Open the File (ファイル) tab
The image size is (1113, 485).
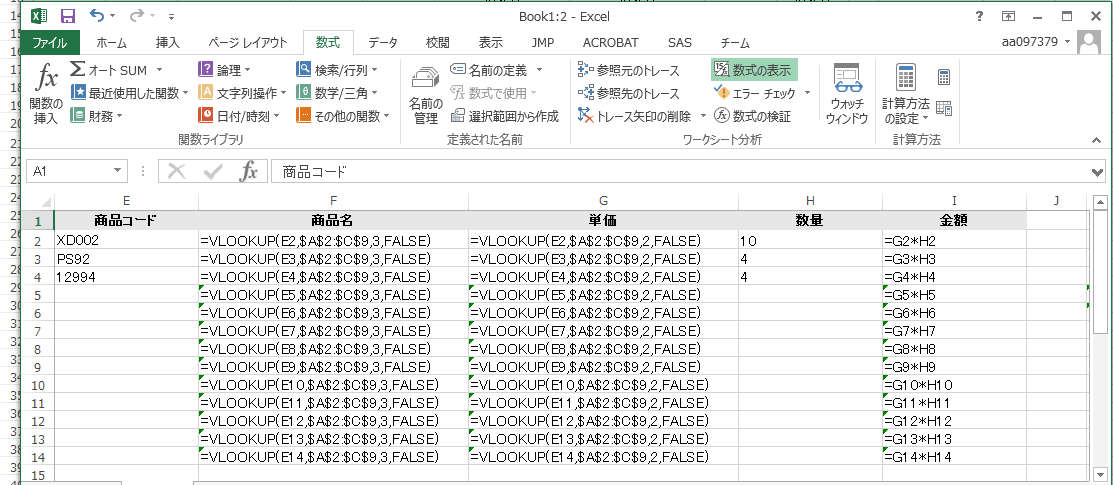50,42
